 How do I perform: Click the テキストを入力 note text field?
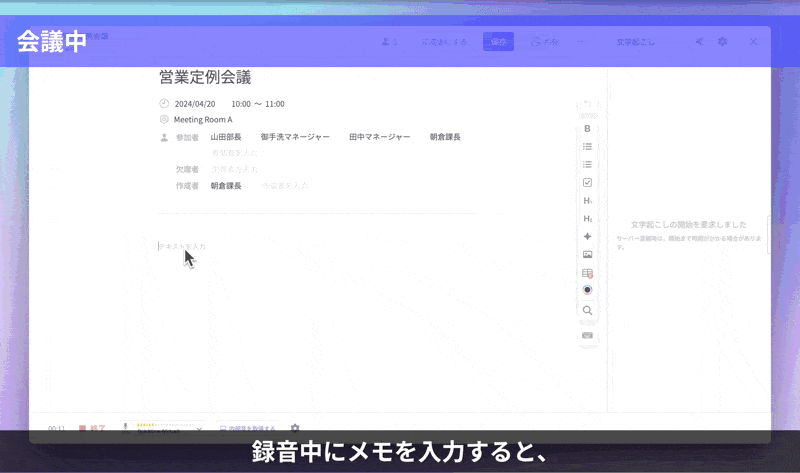[300, 246]
